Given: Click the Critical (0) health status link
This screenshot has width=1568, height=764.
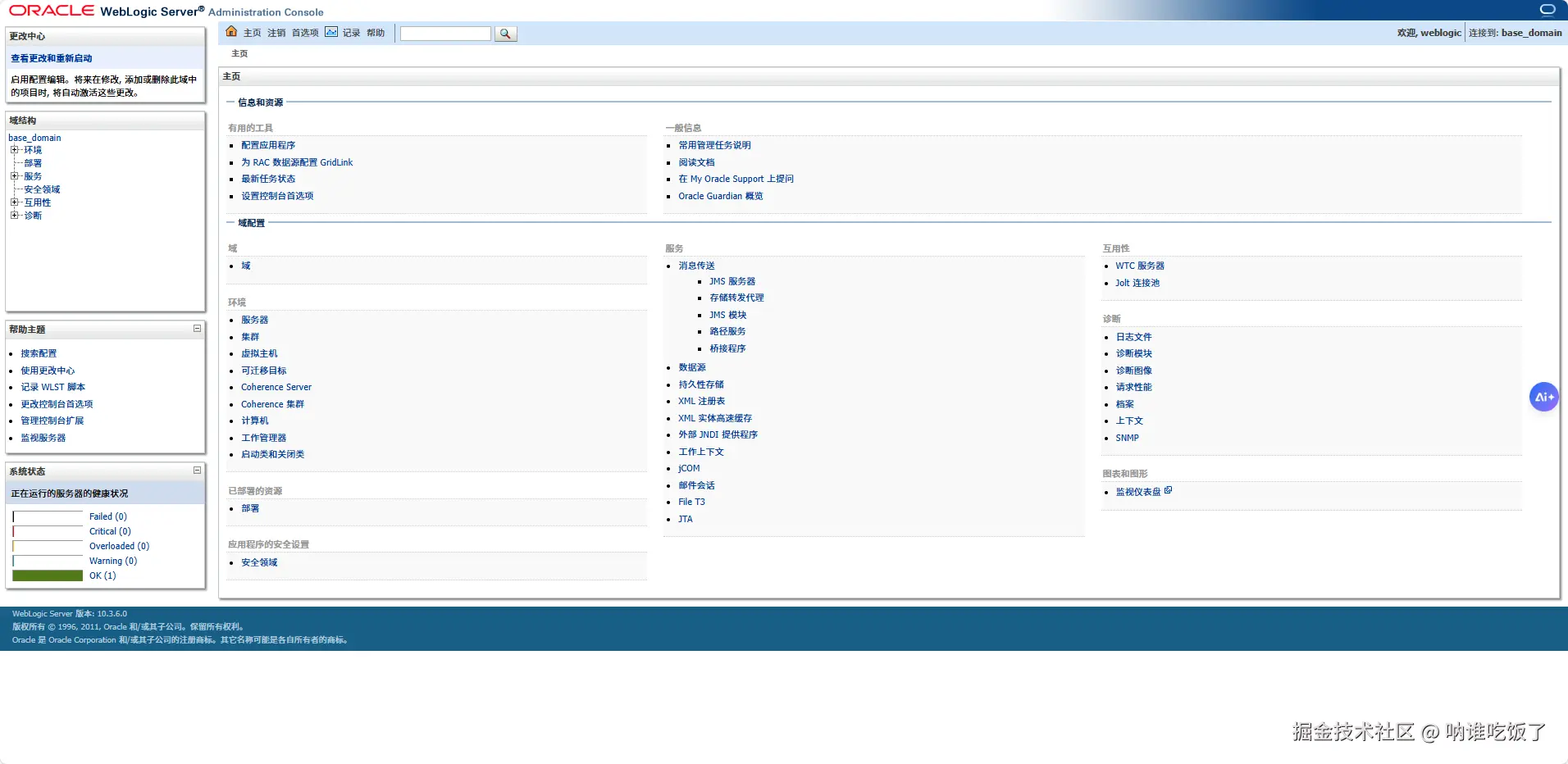Looking at the screenshot, I should pyautogui.click(x=110, y=531).
